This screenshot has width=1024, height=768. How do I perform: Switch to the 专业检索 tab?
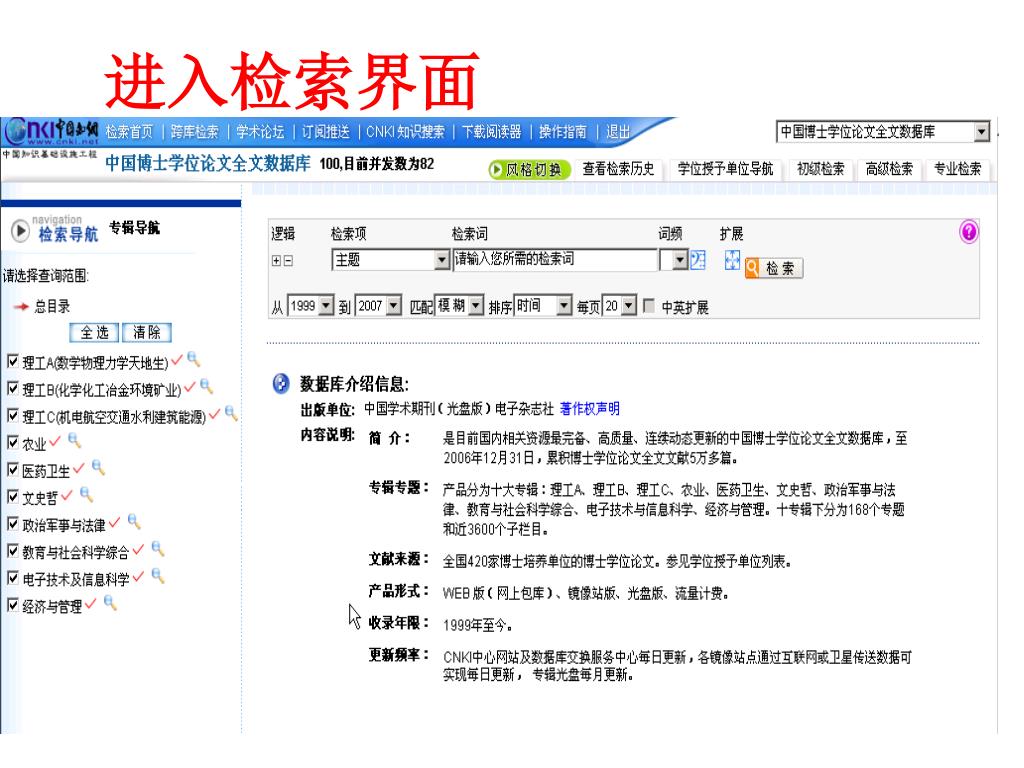pyautogui.click(x=957, y=169)
